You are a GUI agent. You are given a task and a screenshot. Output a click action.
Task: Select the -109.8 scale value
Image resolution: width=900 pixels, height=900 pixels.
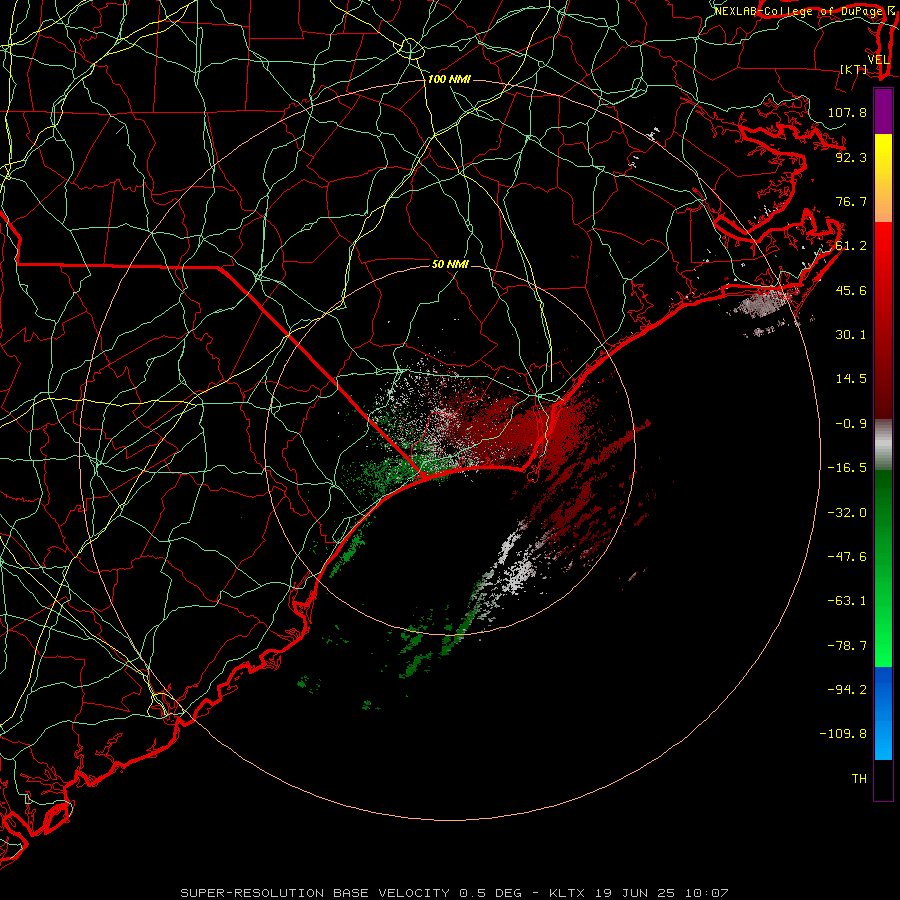click(x=843, y=734)
